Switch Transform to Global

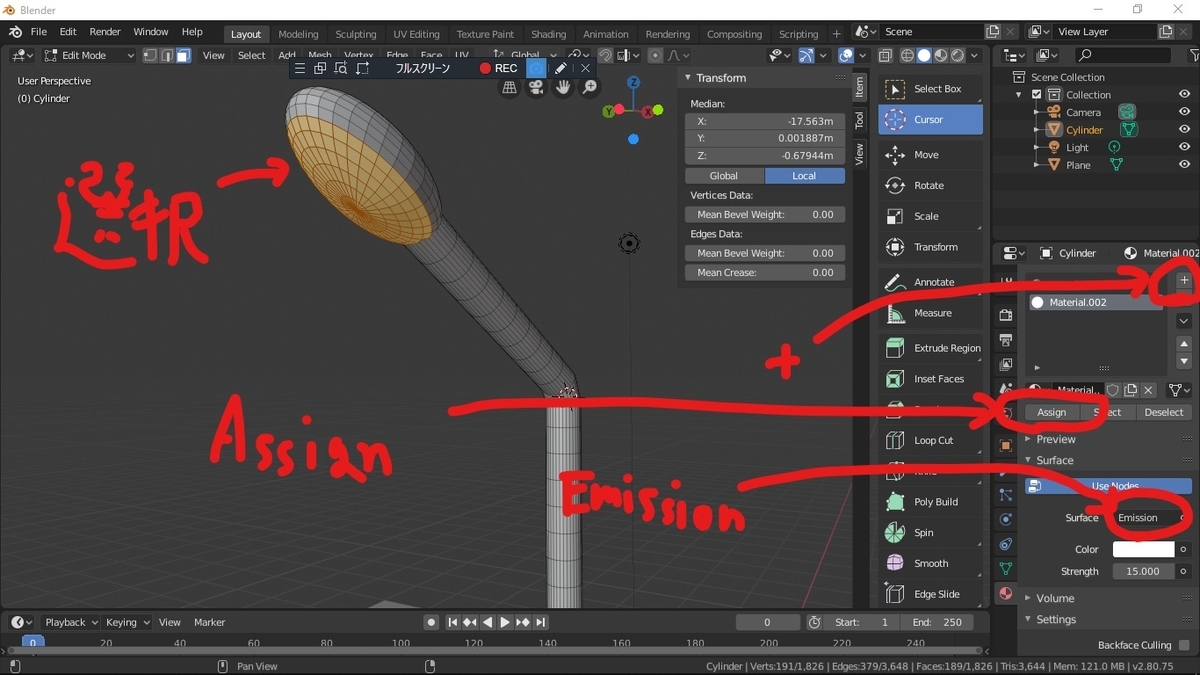(x=723, y=176)
